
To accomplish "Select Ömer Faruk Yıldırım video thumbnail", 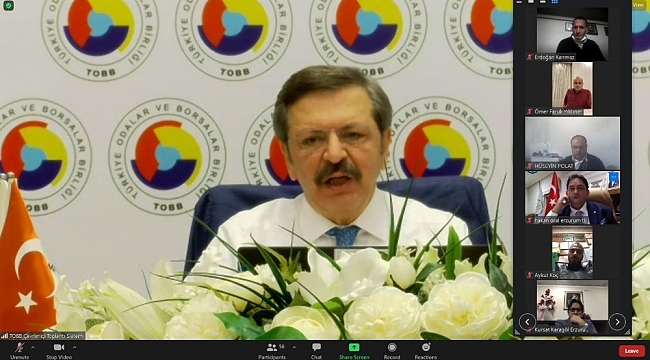I will click(572, 89).
